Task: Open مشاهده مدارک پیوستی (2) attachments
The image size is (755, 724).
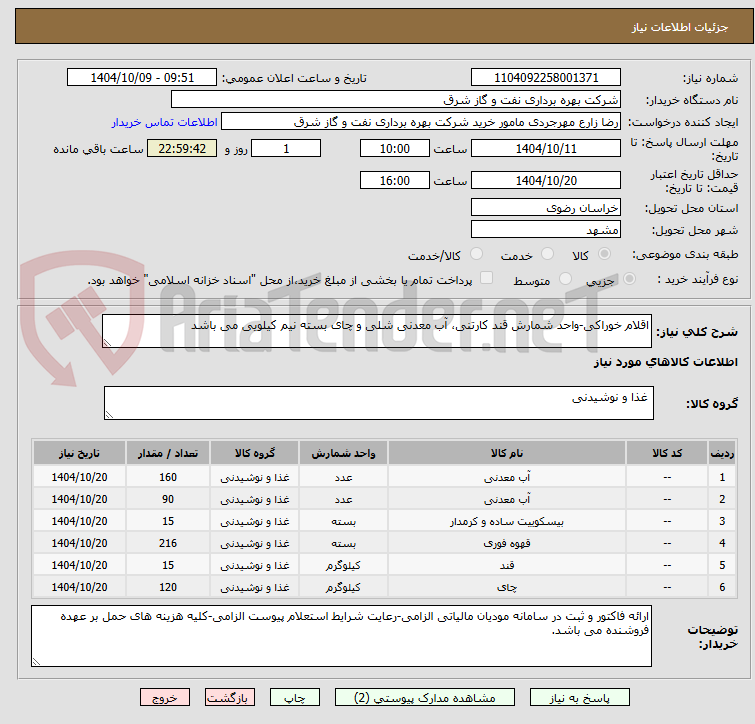Action: pyautogui.click(x=425, y=698)
